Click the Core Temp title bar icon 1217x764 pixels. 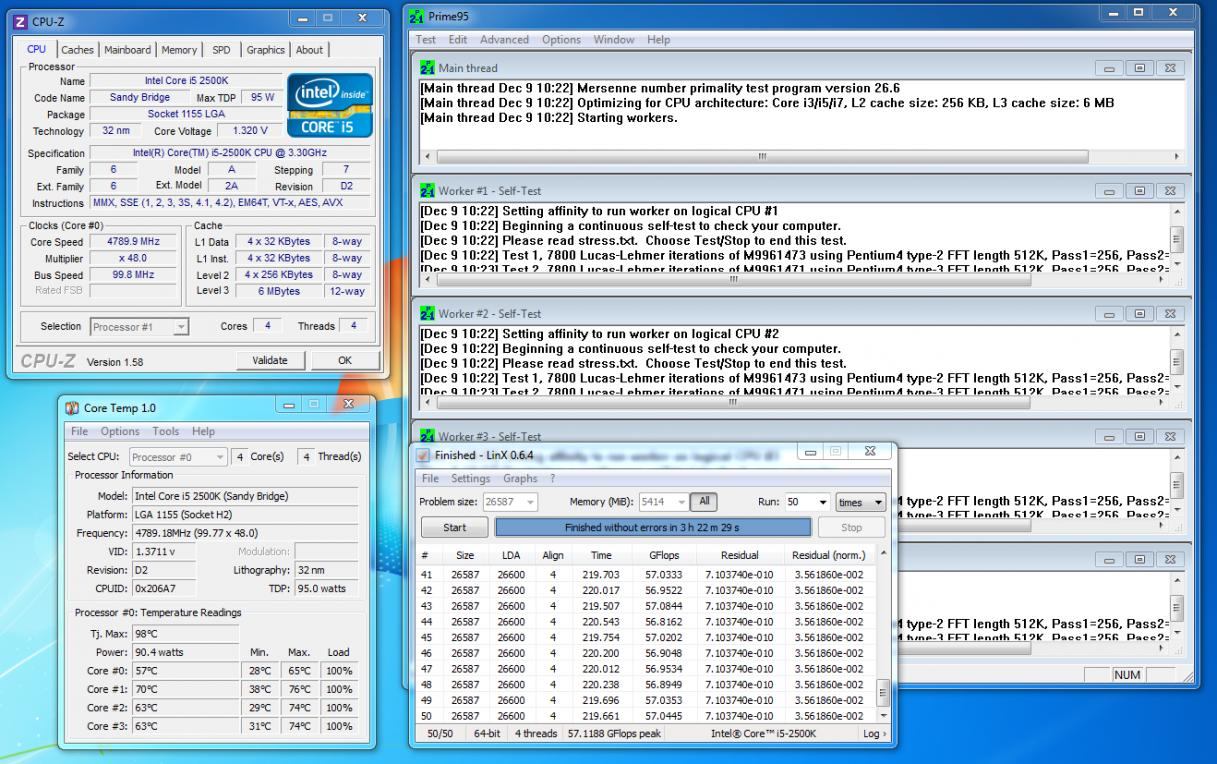pos(72,408)
